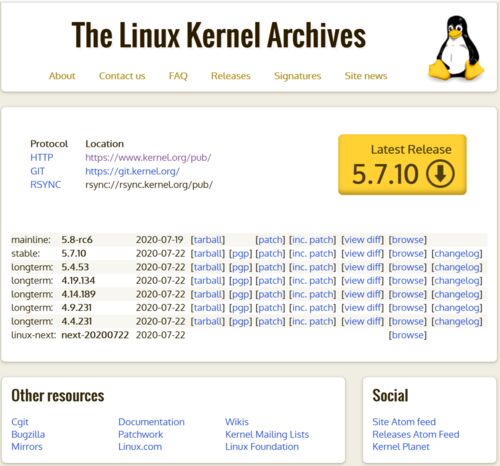
Task: Open inc. patch for longterm 4.14.189
Action: point(312,294)
